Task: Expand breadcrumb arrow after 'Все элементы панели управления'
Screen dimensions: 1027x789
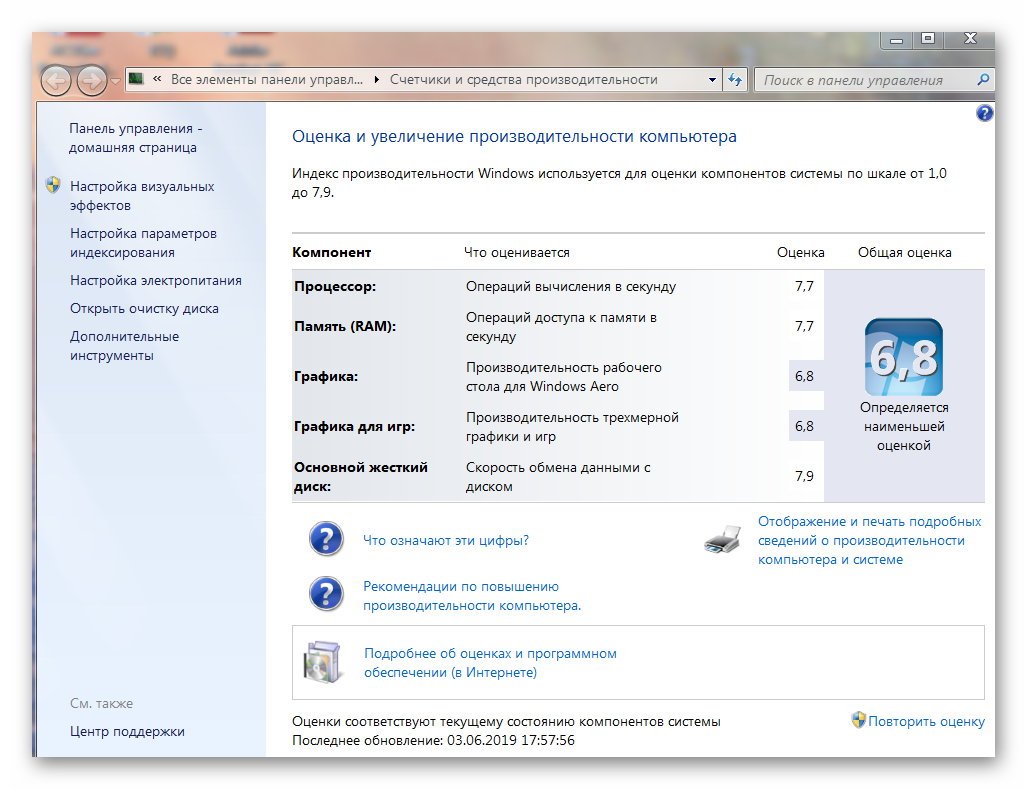Action: click(376, 80)
